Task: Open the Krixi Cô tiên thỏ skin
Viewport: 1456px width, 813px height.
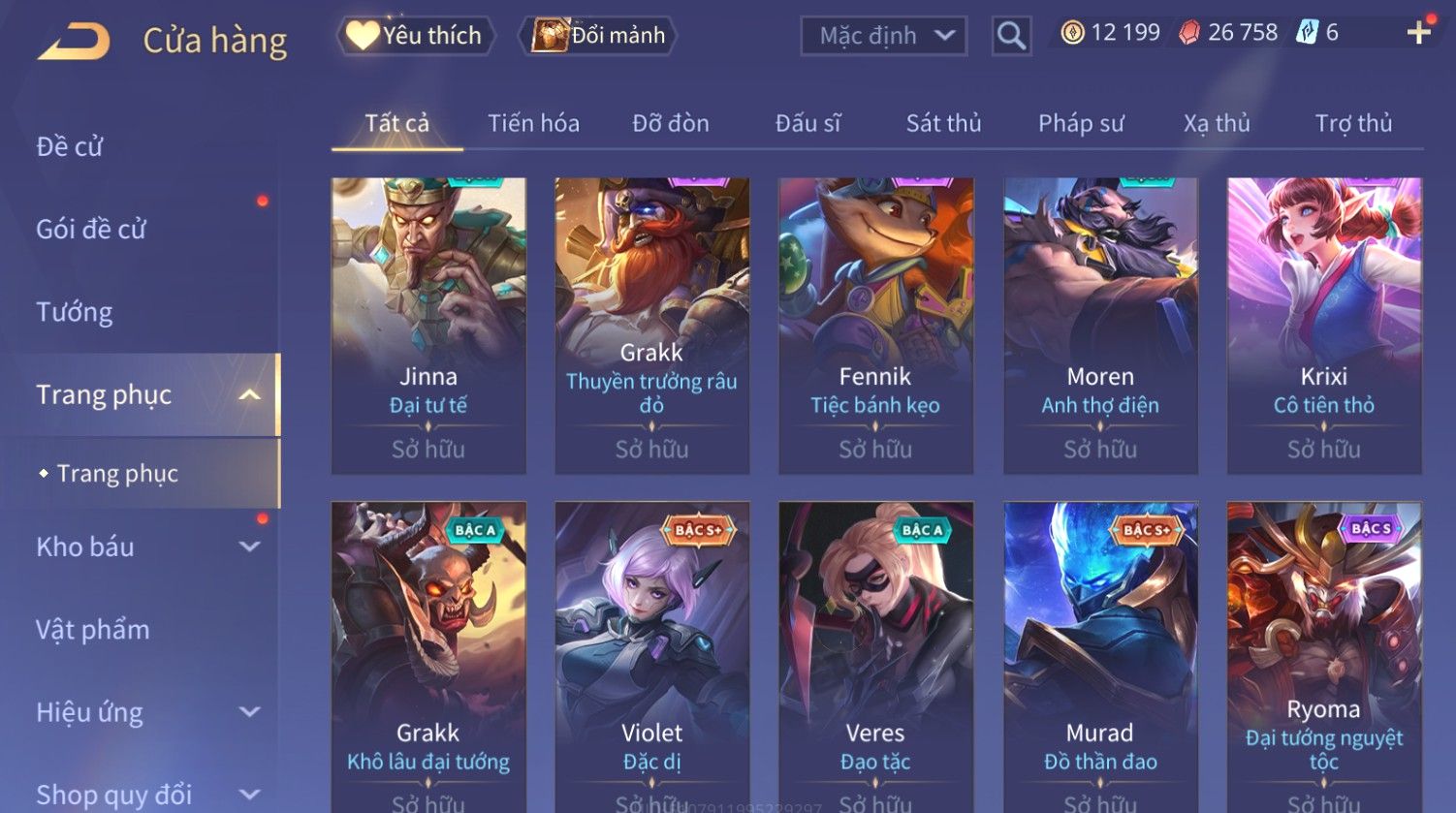Action: (x=1324, y=326)
